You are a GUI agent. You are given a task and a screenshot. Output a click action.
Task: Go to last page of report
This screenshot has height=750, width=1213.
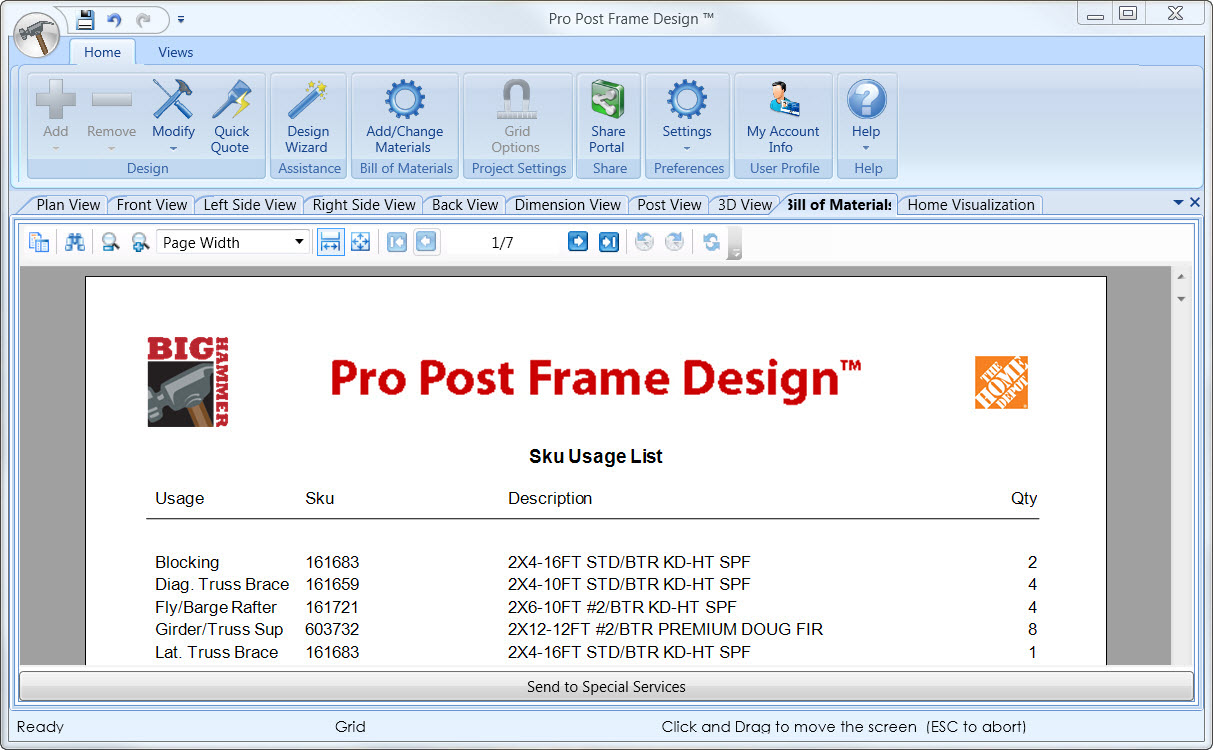tap(609, 242)
